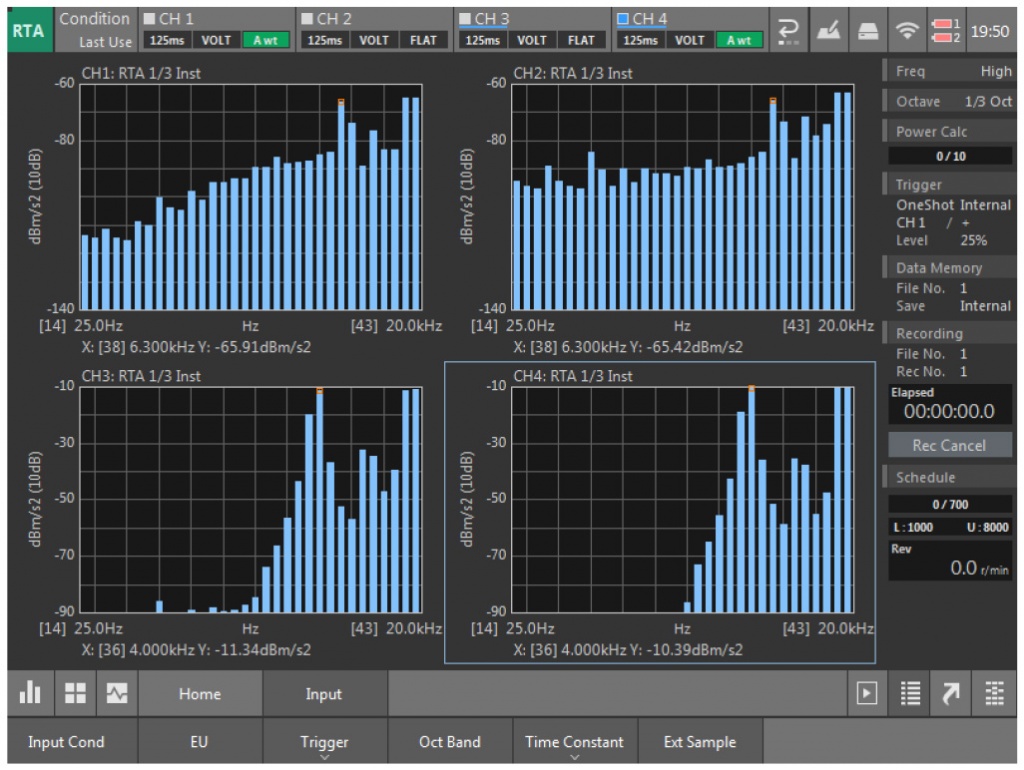This screenshot has width=1024, height=770.
Task: Expand the Time Constant dropdown
Action: pyautogui.click(x=574, y=743)
